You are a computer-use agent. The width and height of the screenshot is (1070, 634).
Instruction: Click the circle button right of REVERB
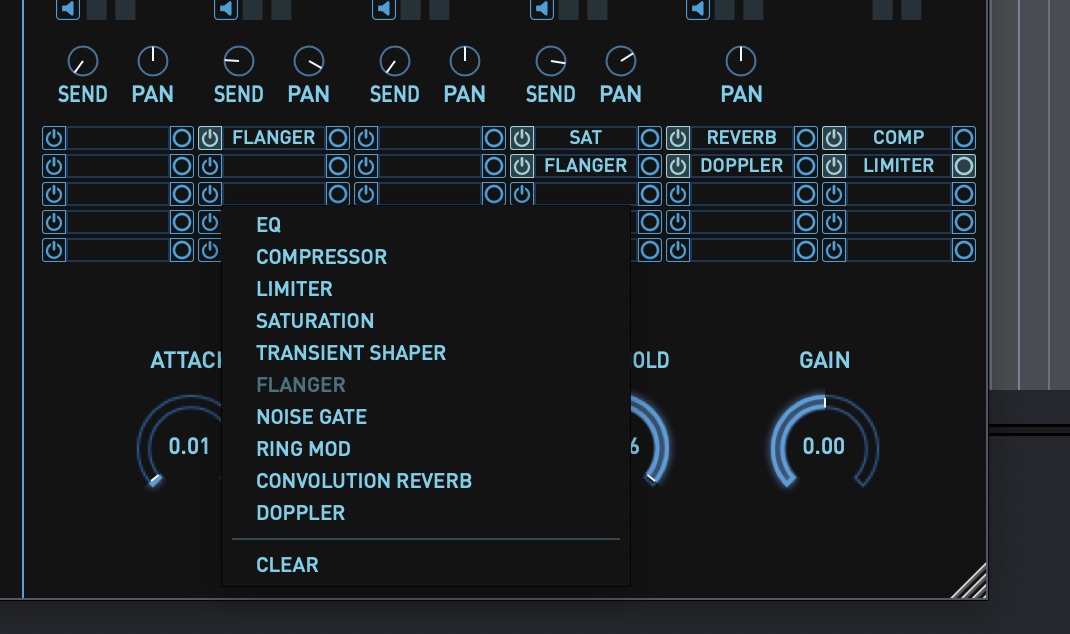pos(806,138)
